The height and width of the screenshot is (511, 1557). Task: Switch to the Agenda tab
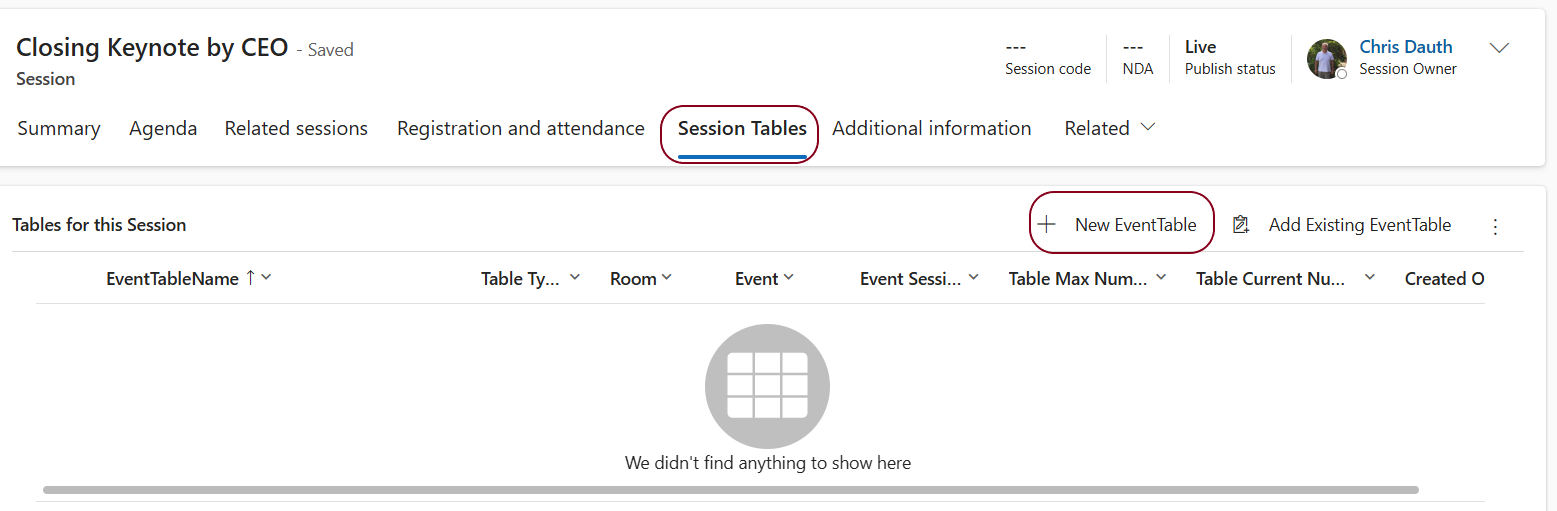pyautogui.click(x=163, y=128)
